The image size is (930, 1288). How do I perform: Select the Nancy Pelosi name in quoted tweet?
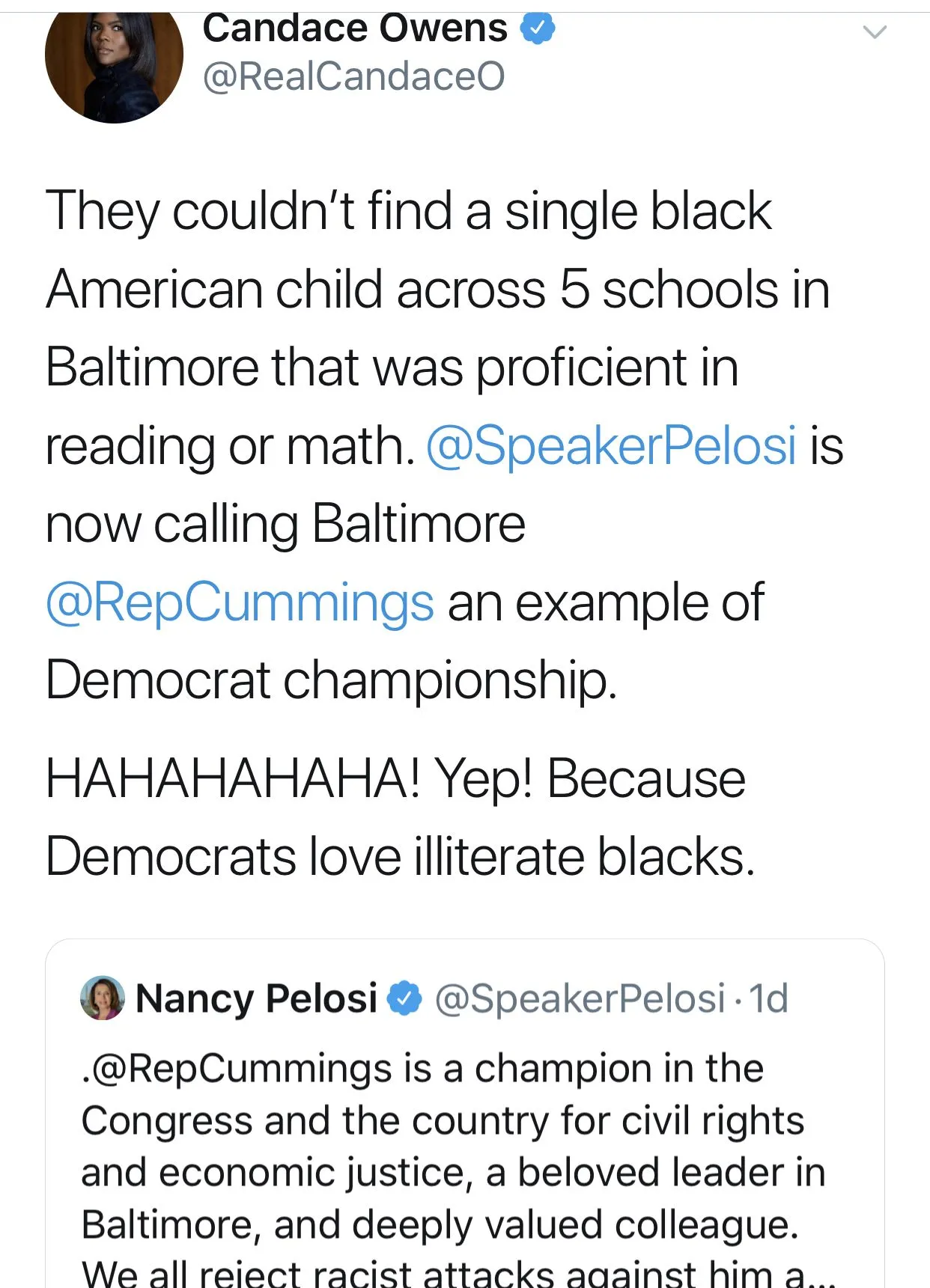tap(256, 998)
